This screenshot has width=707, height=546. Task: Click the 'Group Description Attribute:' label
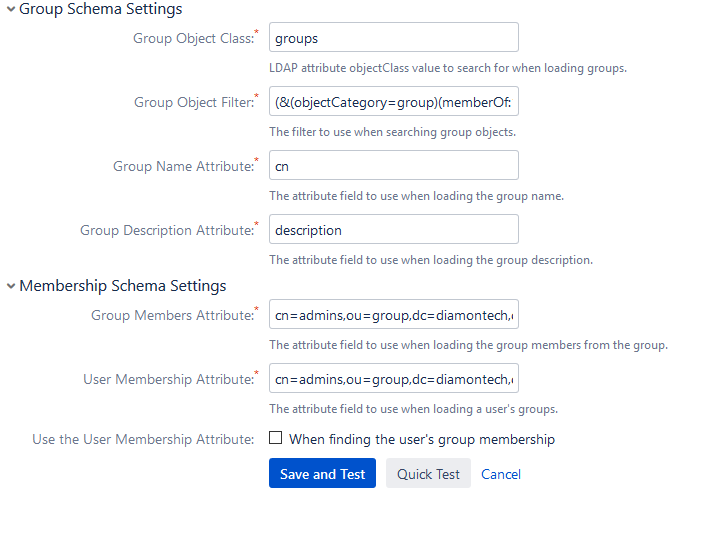coord(167,230)
